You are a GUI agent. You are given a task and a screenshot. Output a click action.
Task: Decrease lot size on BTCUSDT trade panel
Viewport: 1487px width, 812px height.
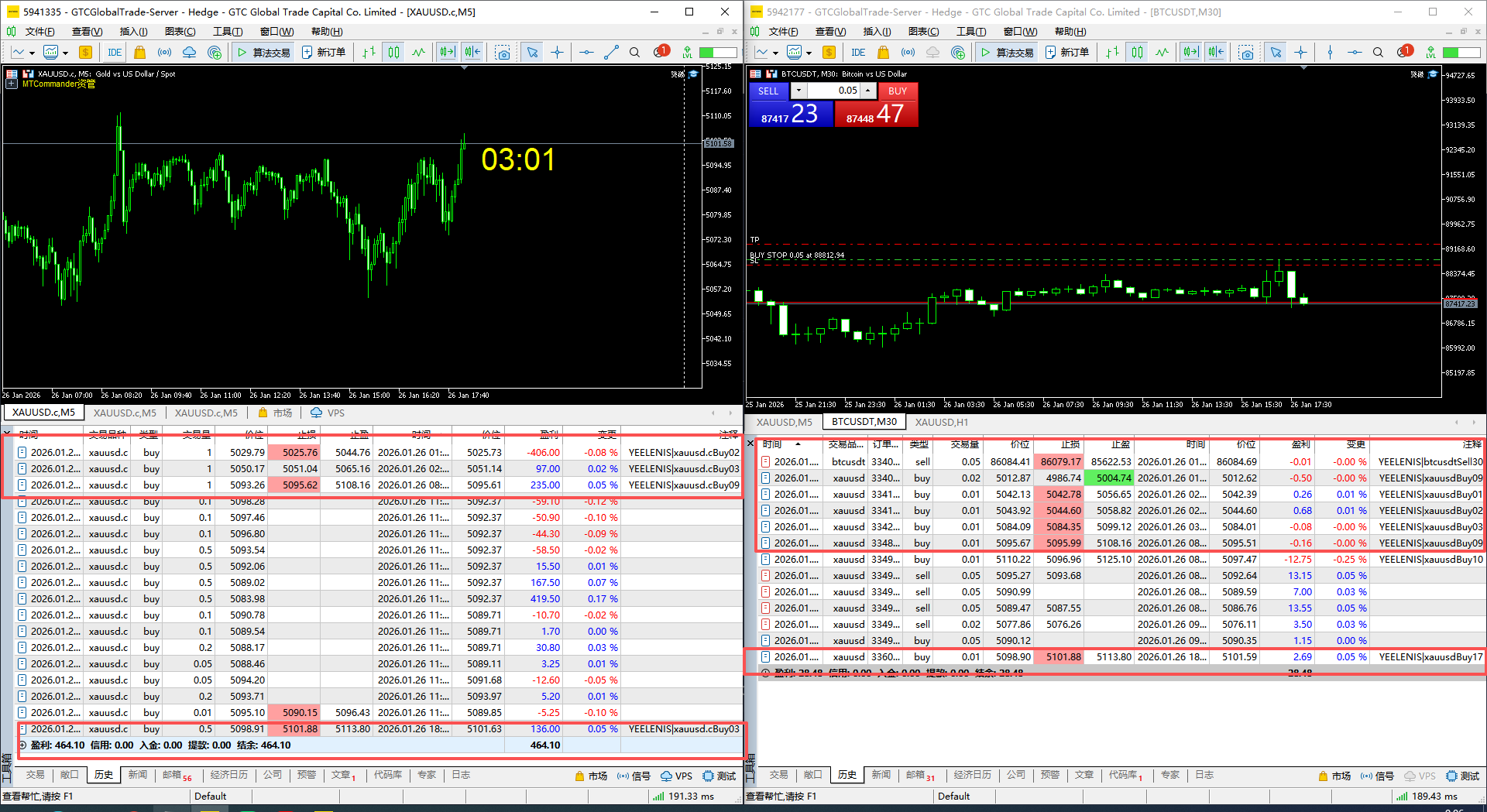(798, 91)
